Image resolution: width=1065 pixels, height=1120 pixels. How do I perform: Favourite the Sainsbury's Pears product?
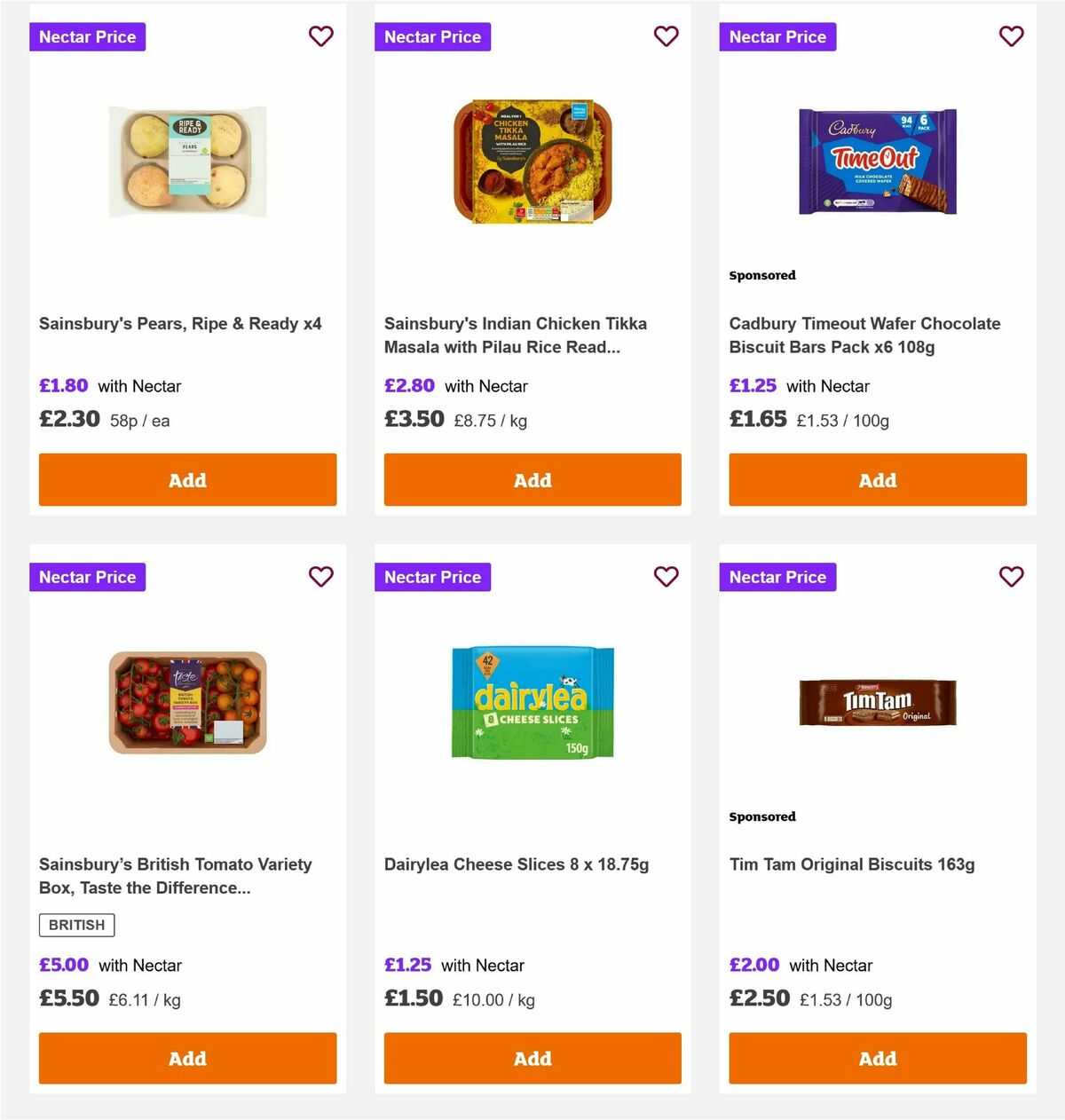tap(321, 36)
